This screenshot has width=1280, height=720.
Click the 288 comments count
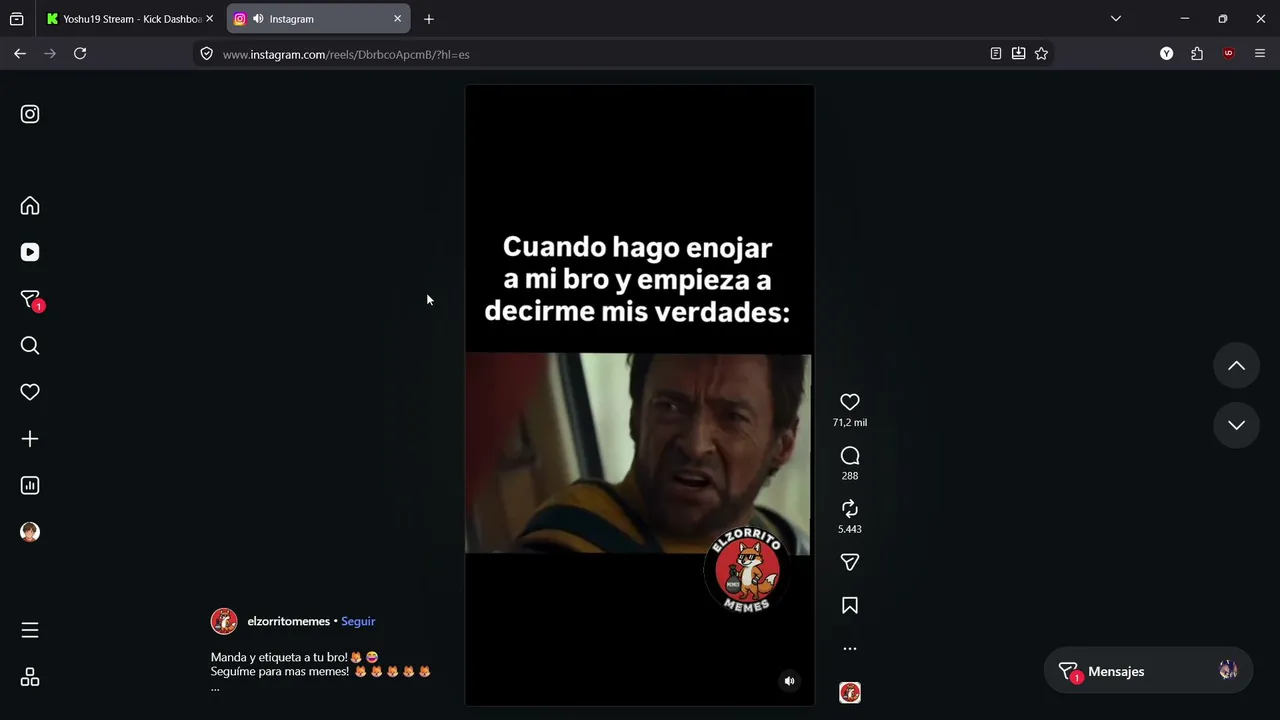click(x=850, y=476)
